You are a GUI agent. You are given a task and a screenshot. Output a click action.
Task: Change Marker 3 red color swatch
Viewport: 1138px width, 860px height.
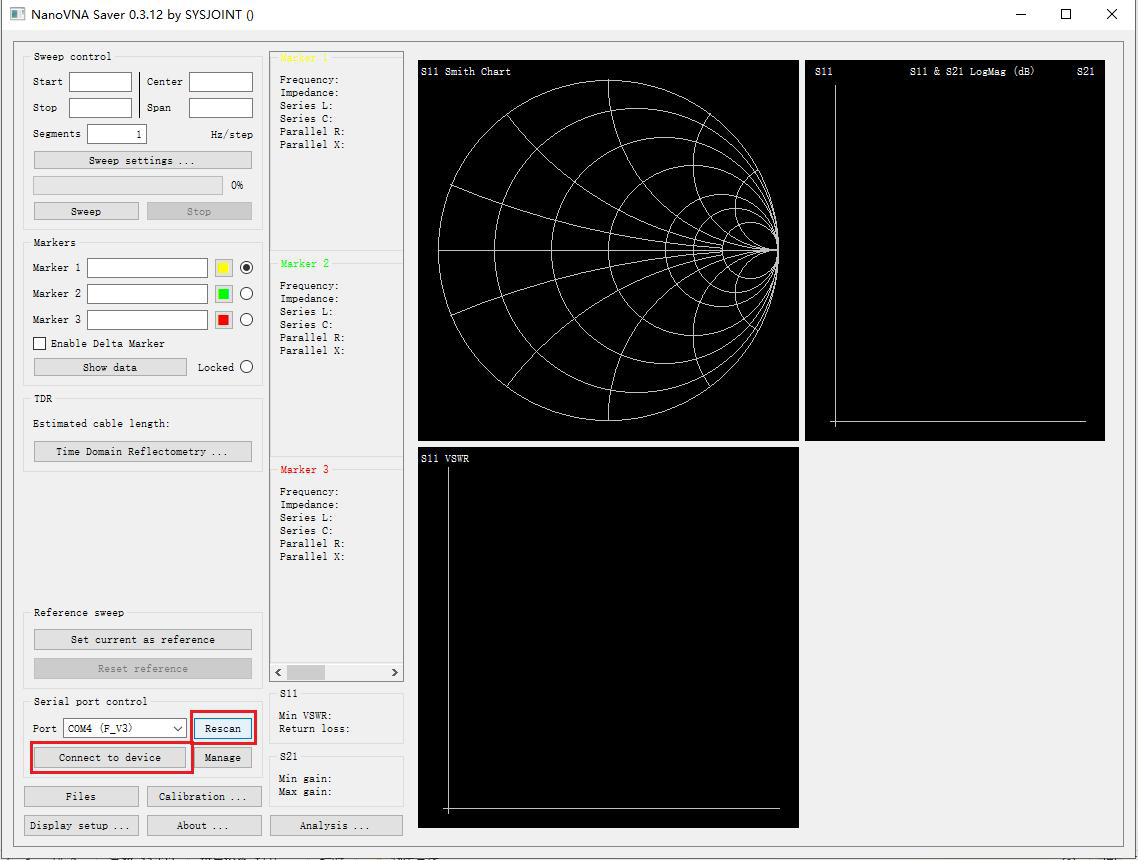222,319
